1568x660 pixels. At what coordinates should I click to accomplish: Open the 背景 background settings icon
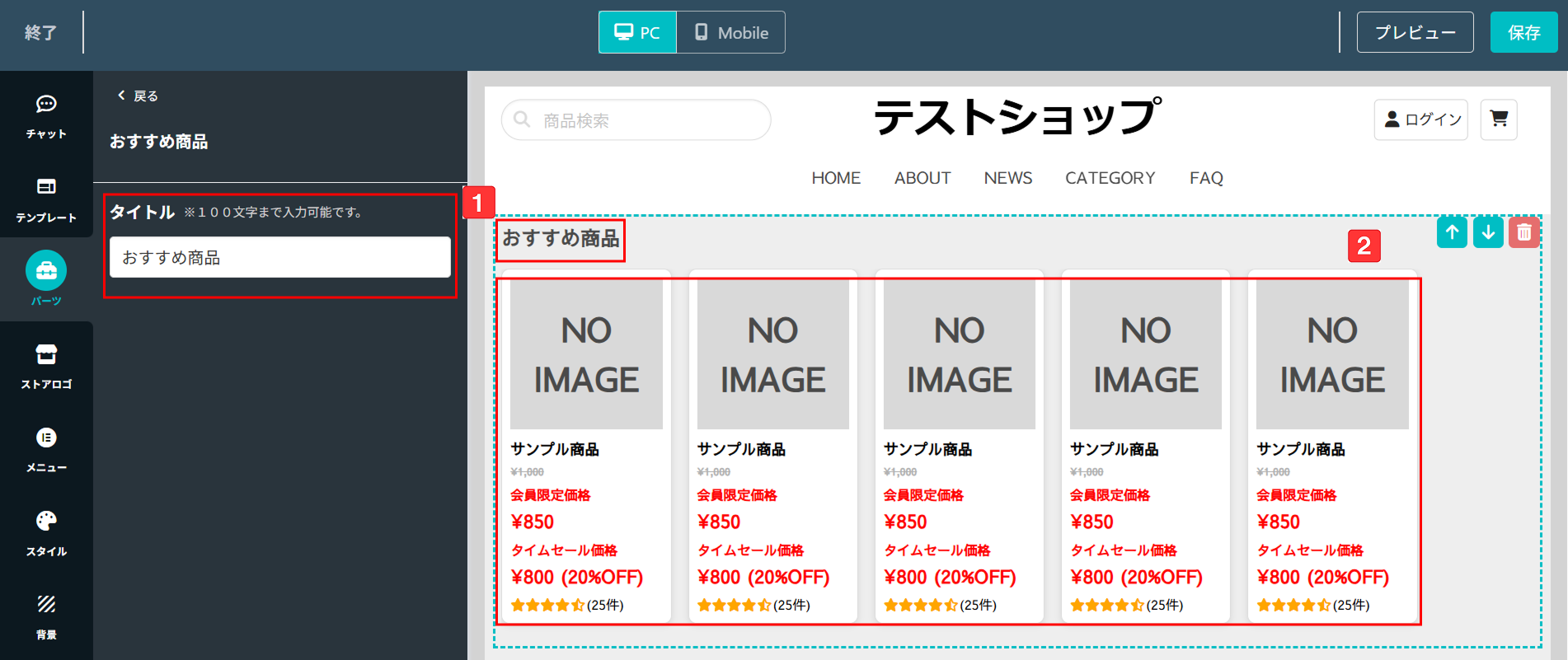pyautogui.click(x=46, y=615)
